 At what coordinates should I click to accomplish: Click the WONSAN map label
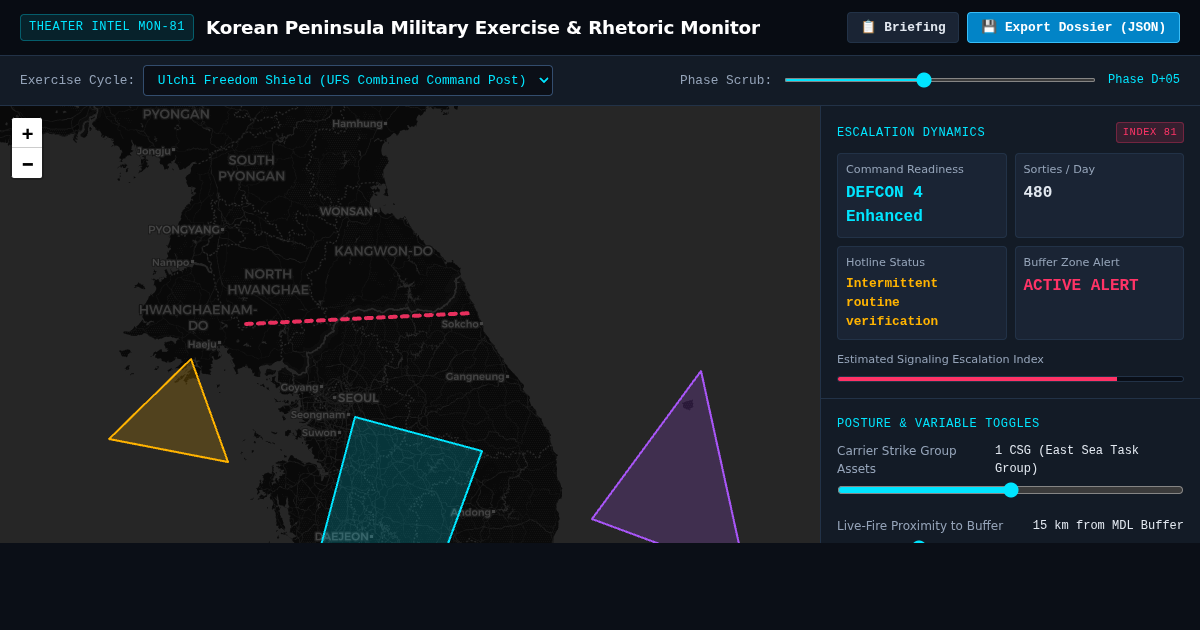(x=346, y=211)
